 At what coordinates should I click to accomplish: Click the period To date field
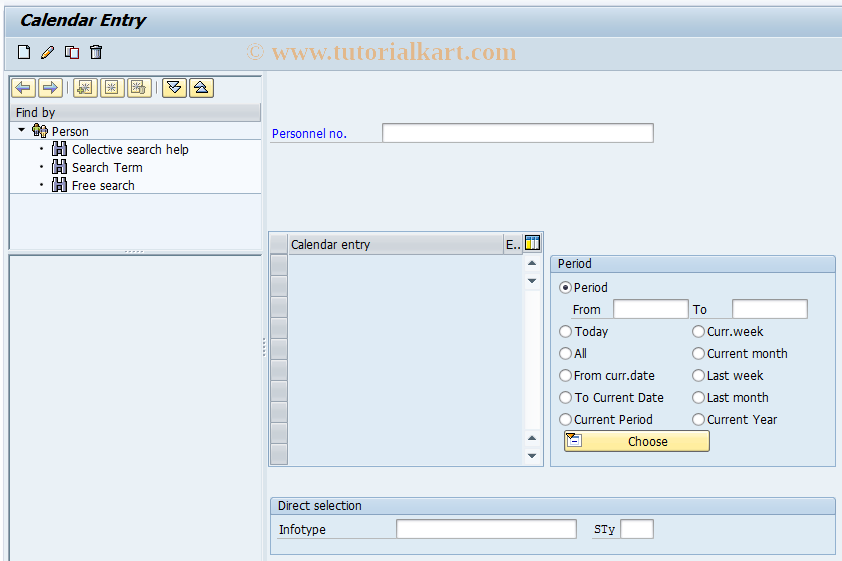[x=770, y=309]
